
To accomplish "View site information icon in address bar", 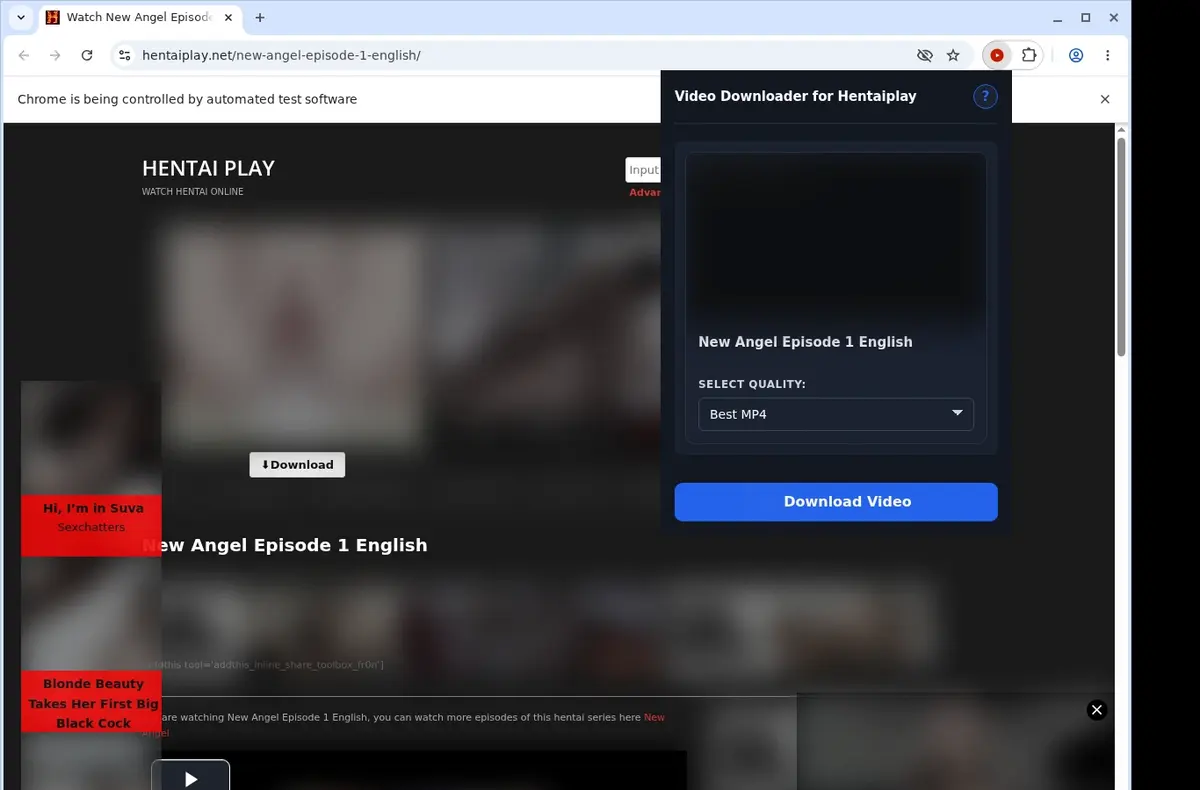I will pyautogui.click(x=123, y=55).
